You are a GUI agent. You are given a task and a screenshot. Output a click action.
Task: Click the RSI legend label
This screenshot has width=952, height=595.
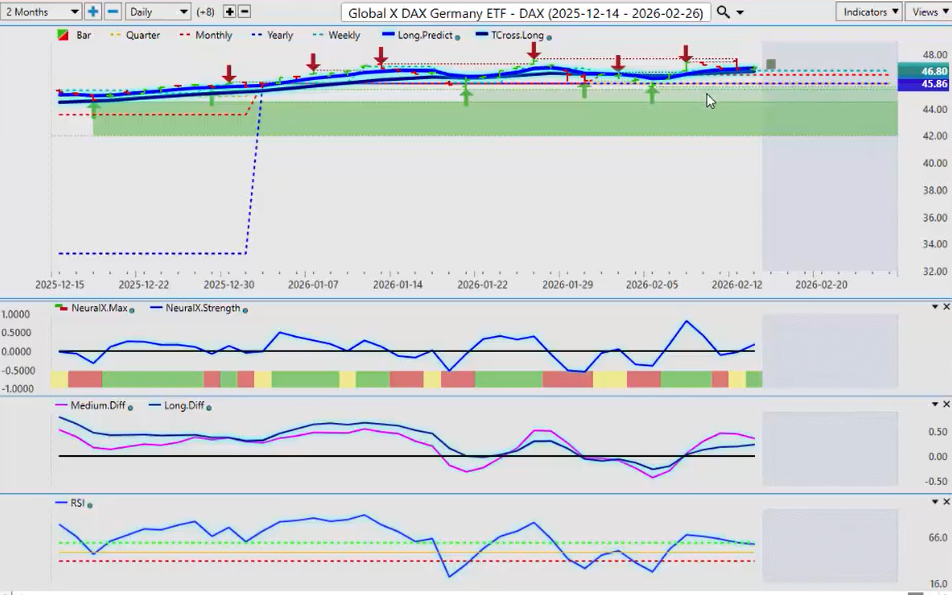point(77,504)
